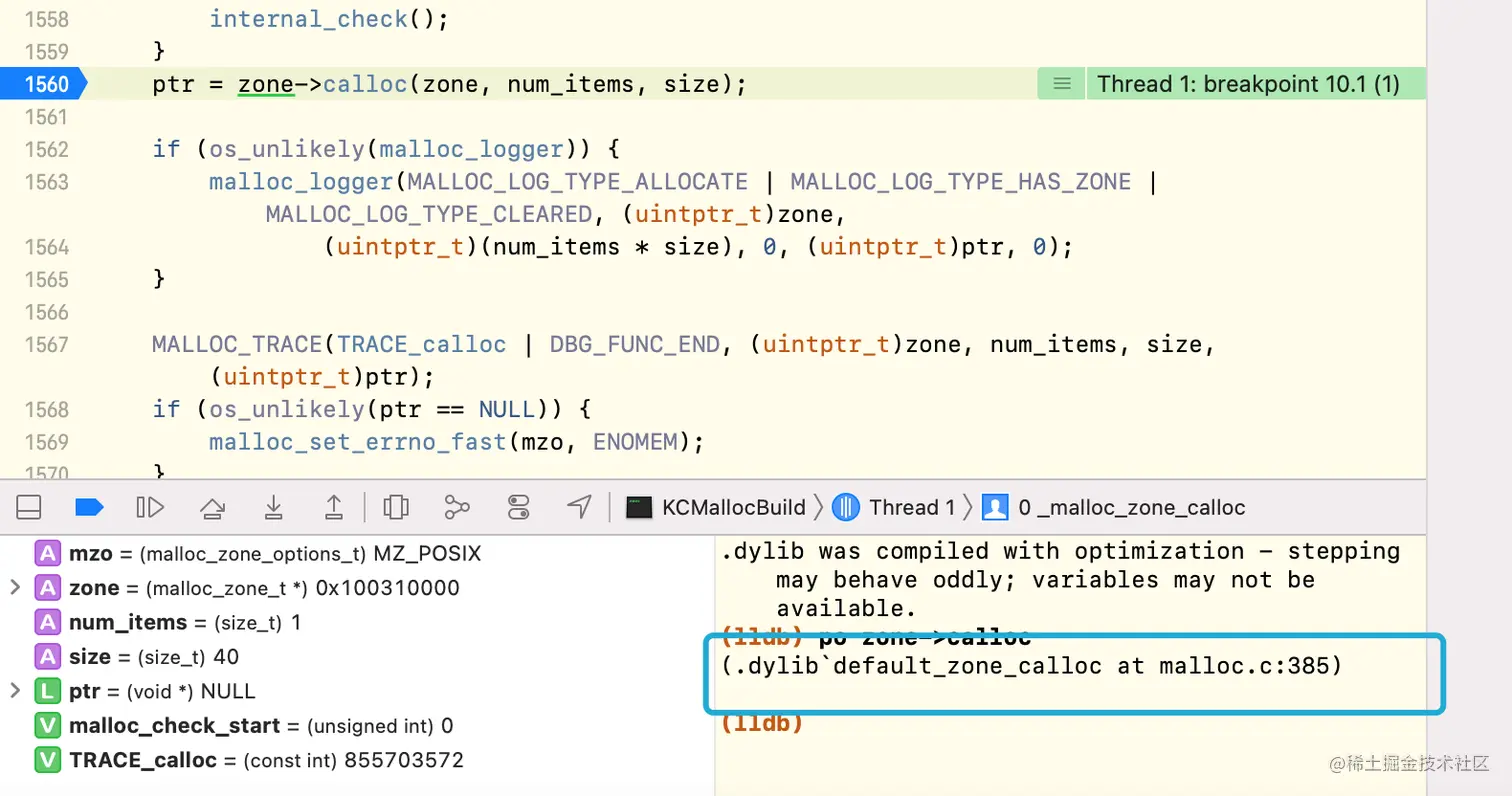The height and width of the screenshot is (796, 1512).
Task: Click the 855703572 value of TRACE_calloc
Action: (x=404, y=759)
